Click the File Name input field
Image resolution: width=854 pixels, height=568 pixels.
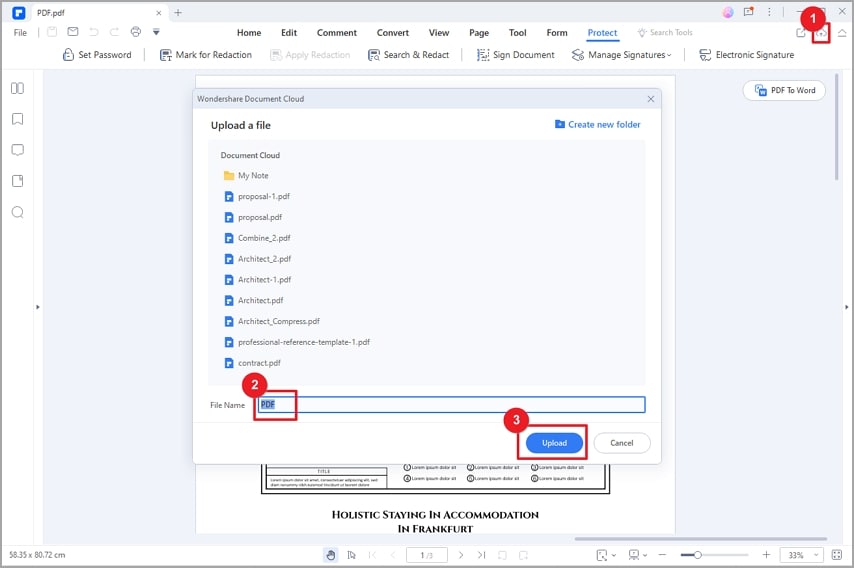[x=452, y=405]
